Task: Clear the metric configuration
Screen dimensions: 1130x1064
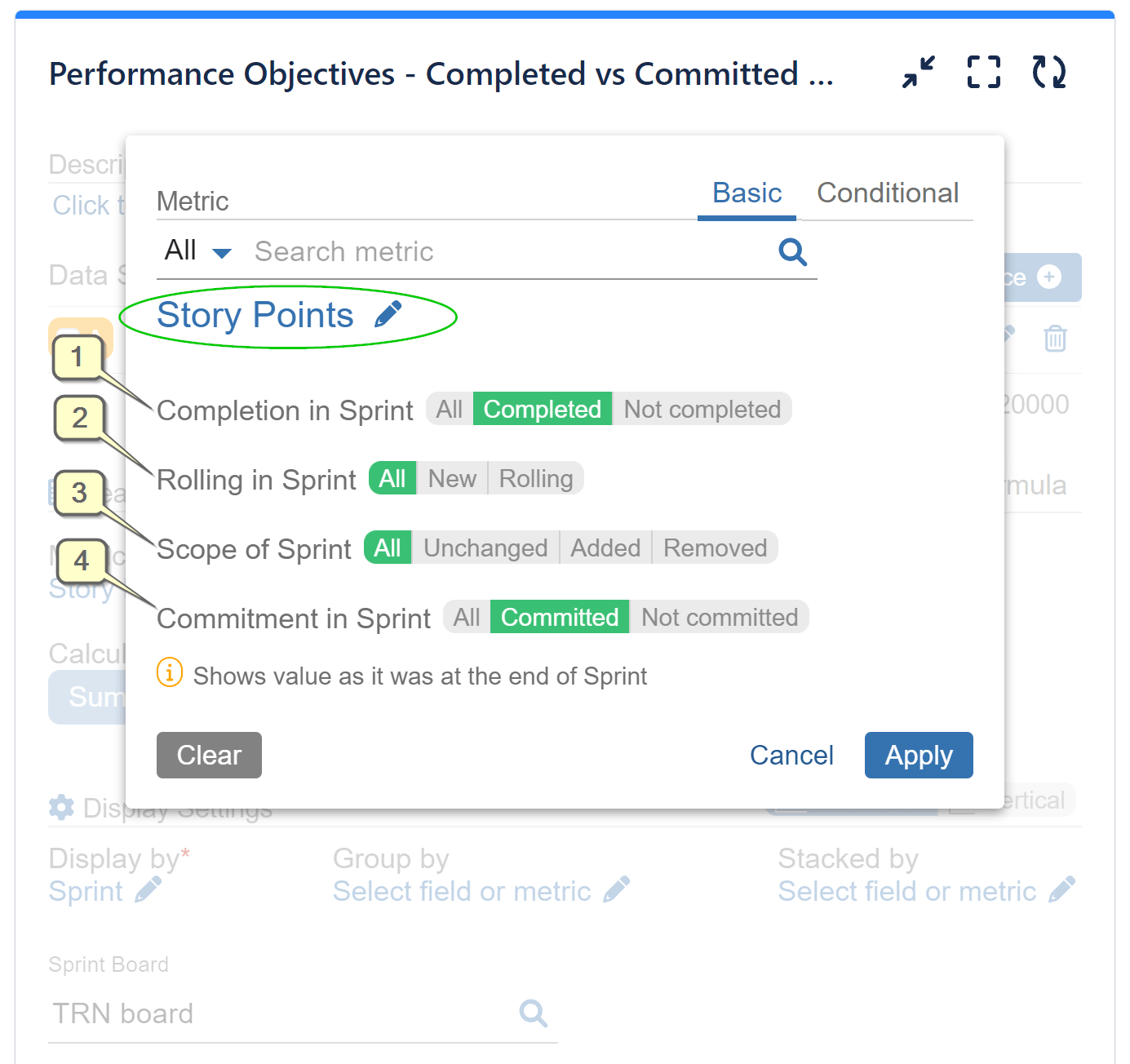Action: point(209,755)
